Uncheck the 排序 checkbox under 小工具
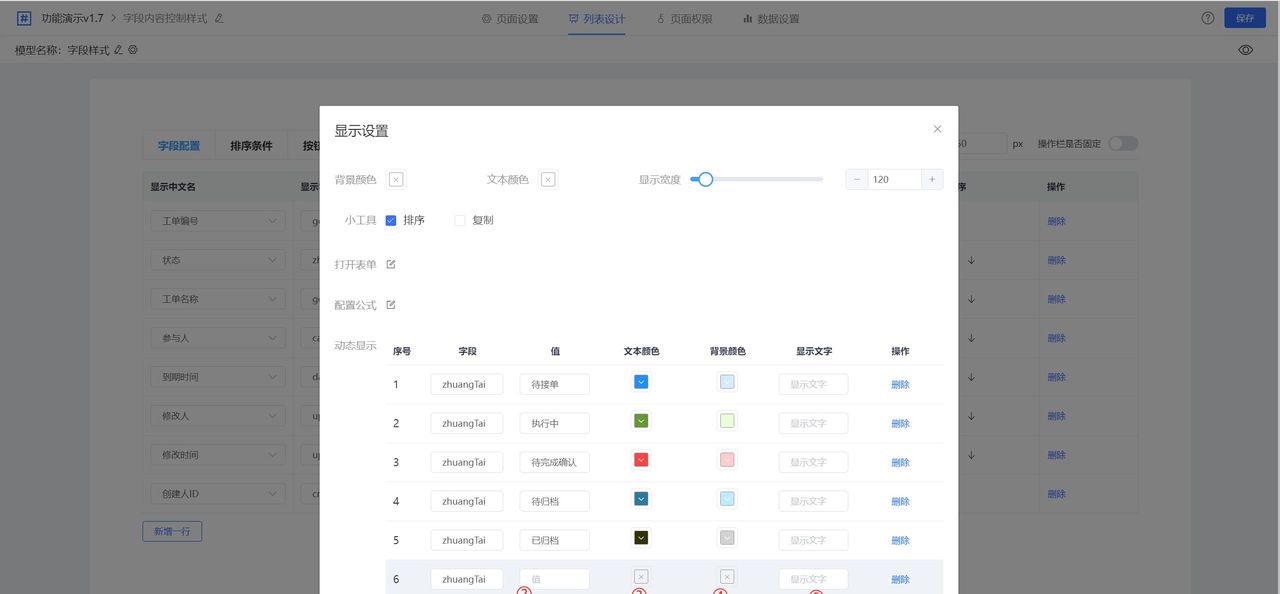 [x=390, y=220]
